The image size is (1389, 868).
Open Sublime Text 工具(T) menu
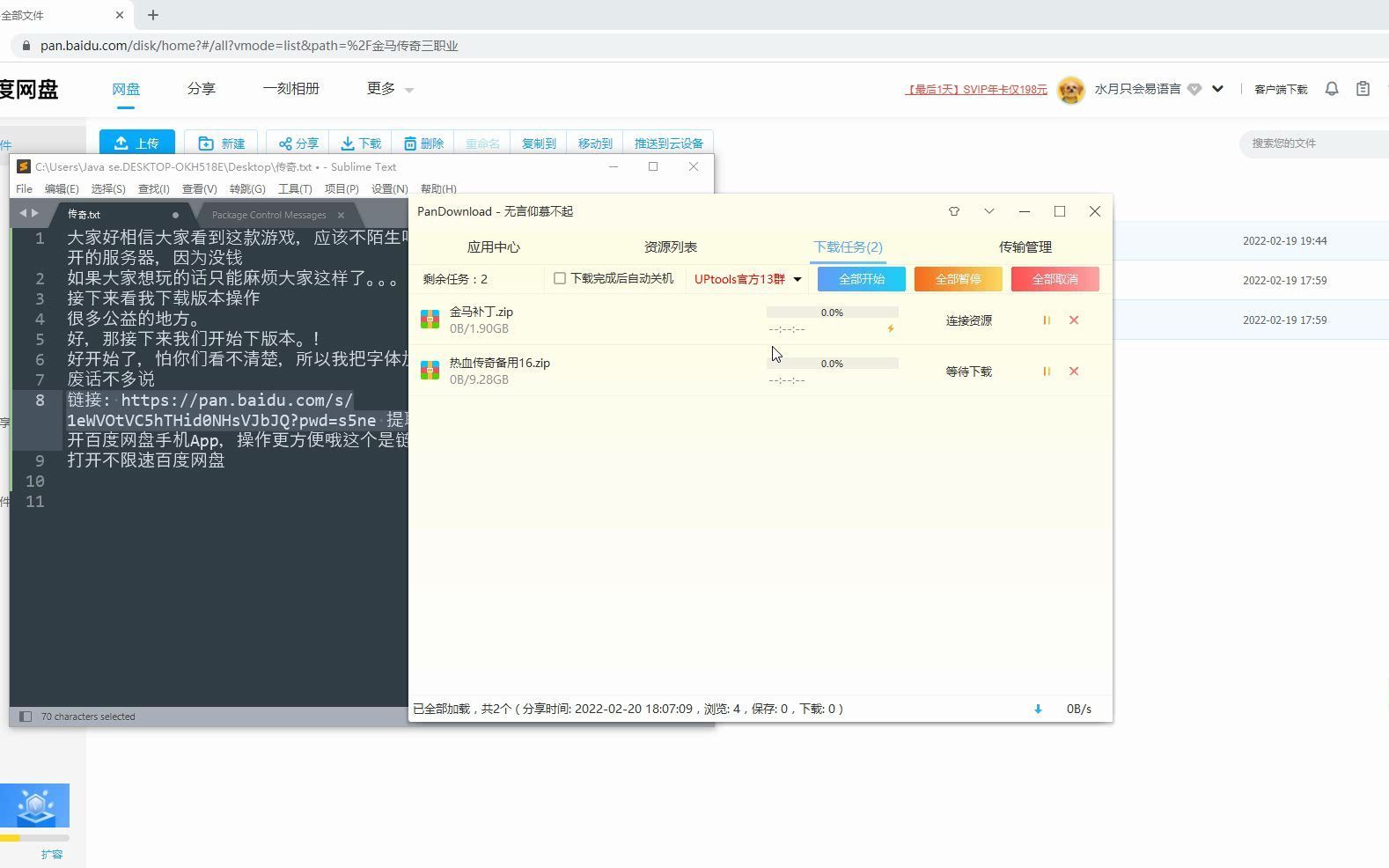pyautogui.click(x=295, y=189)
